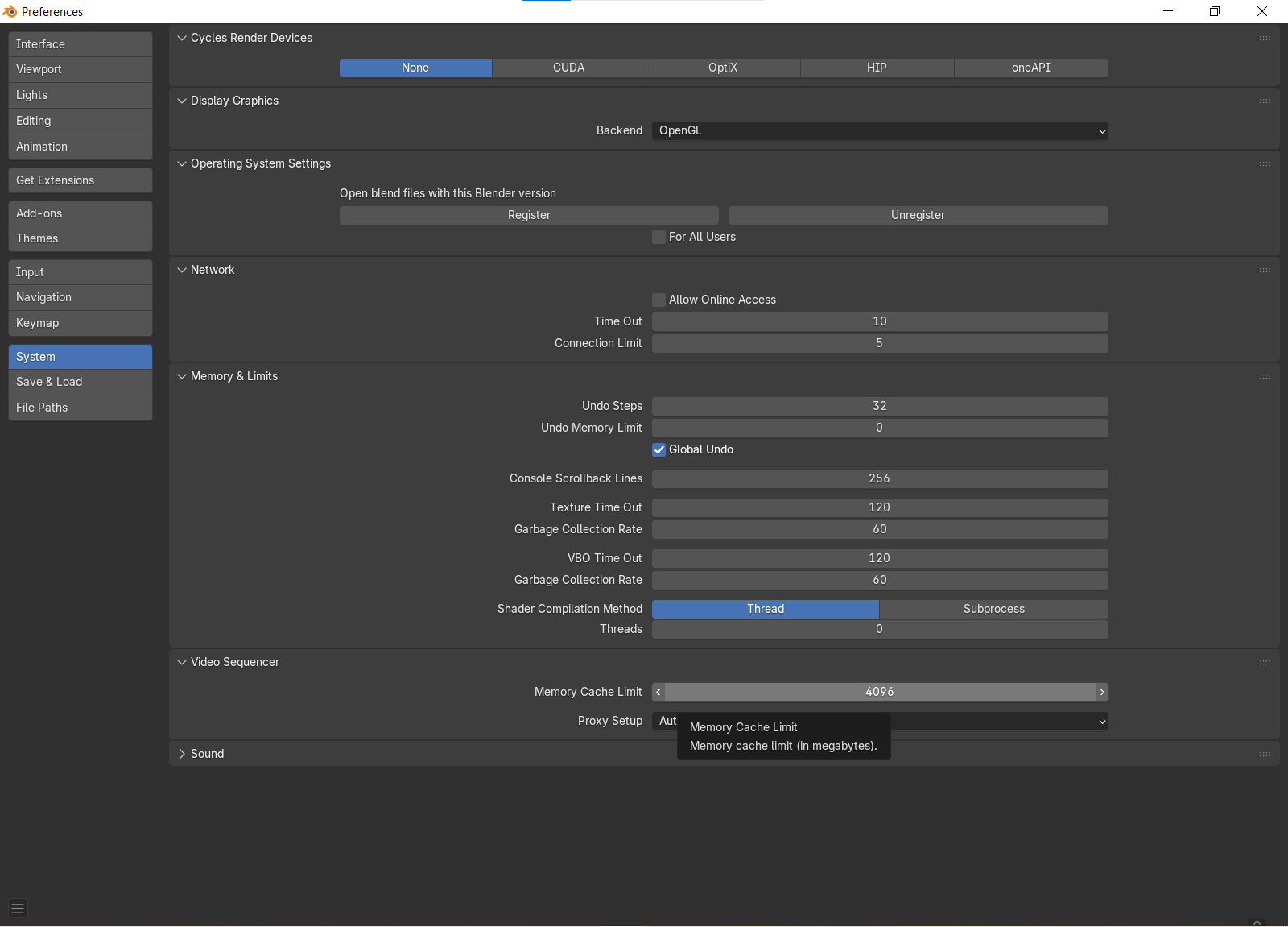This screenshot has width=1288, height=927.
Task: Click the grip dots of Operating System Settings panel
Action: (1265, 163)
